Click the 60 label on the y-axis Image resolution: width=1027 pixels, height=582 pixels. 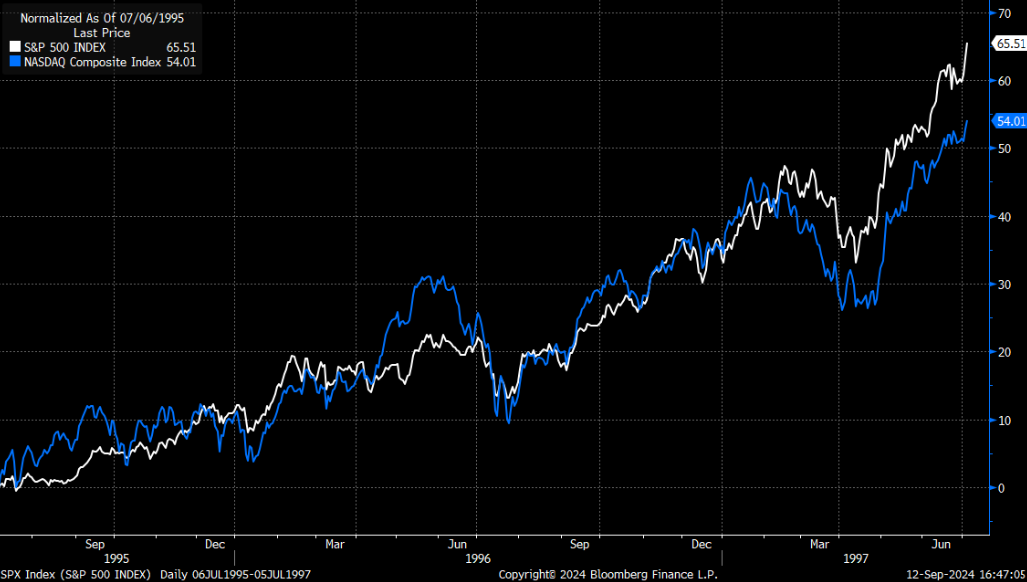coord(1005,81)
